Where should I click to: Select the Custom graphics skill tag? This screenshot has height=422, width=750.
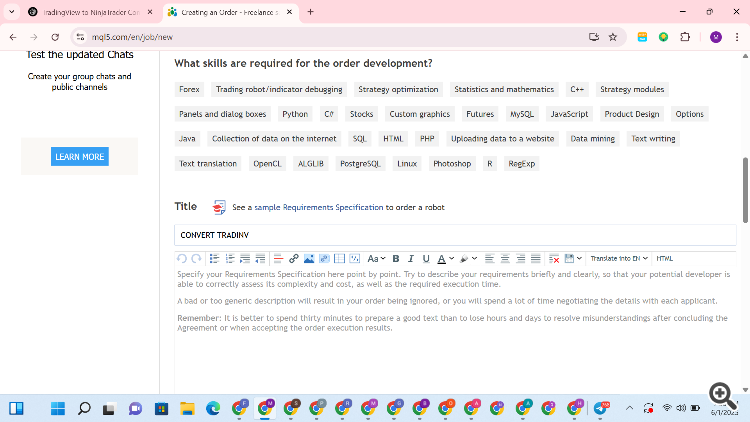click(419, 114)
